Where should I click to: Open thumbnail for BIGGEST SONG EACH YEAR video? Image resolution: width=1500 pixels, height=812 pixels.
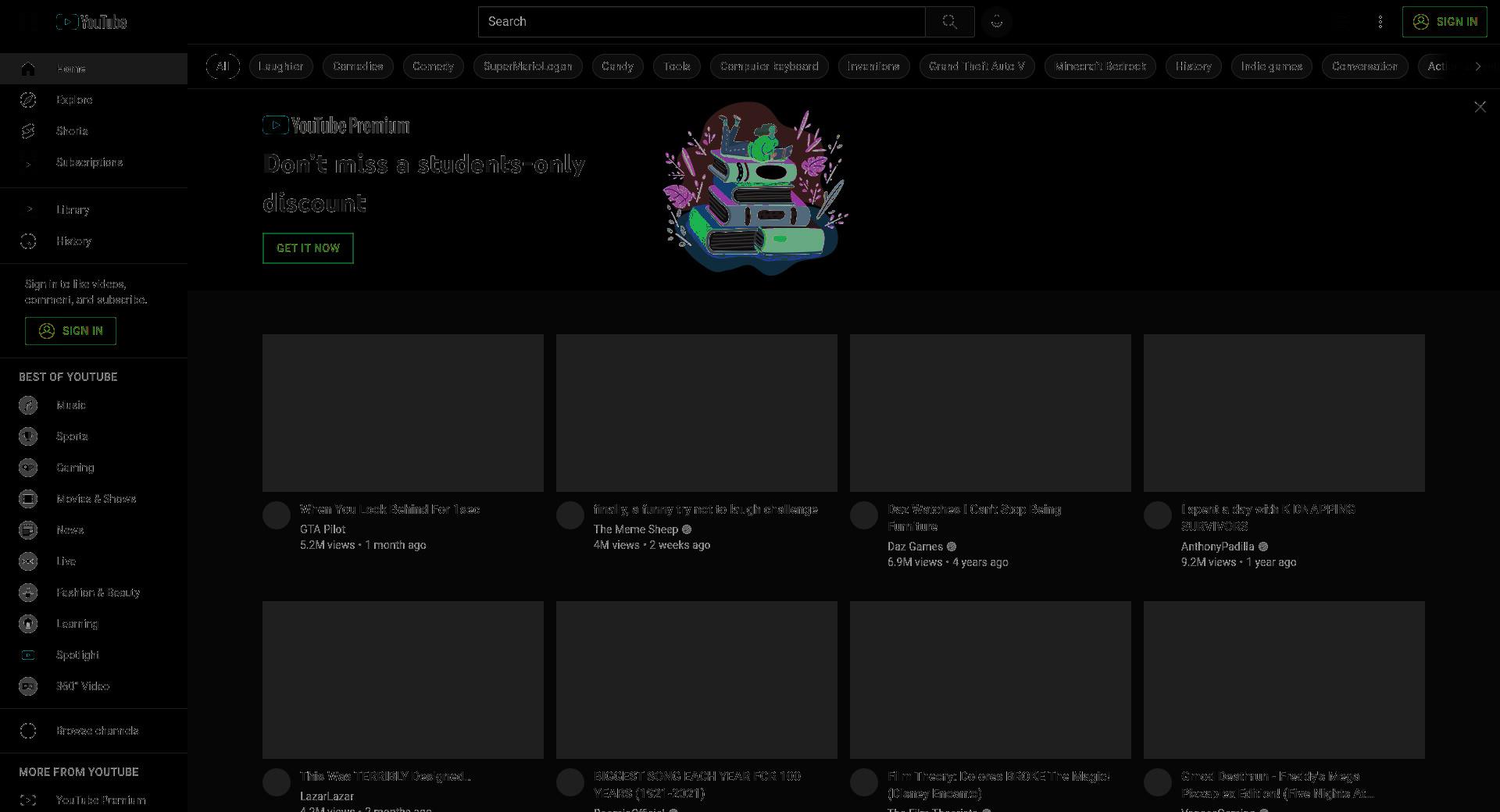click(697, 680)
